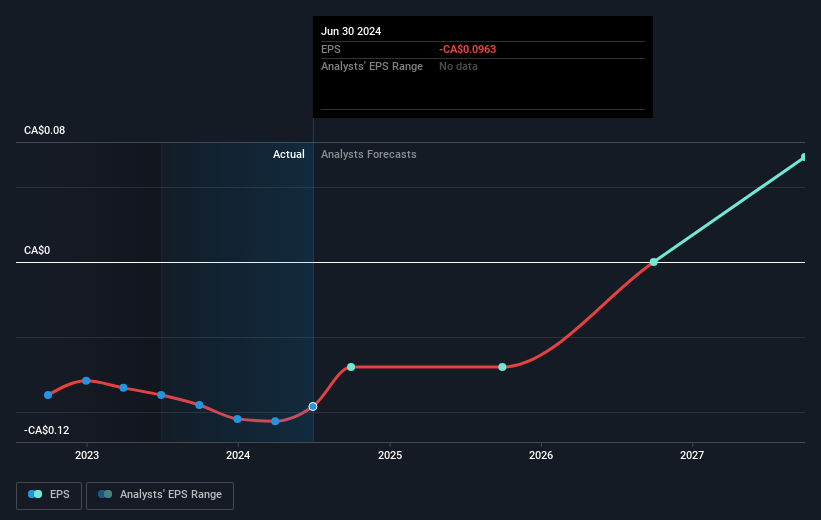Screen dimensions: 821x520
Task: Click the 2027 x-axis label
Action: [x=692, y=456]
